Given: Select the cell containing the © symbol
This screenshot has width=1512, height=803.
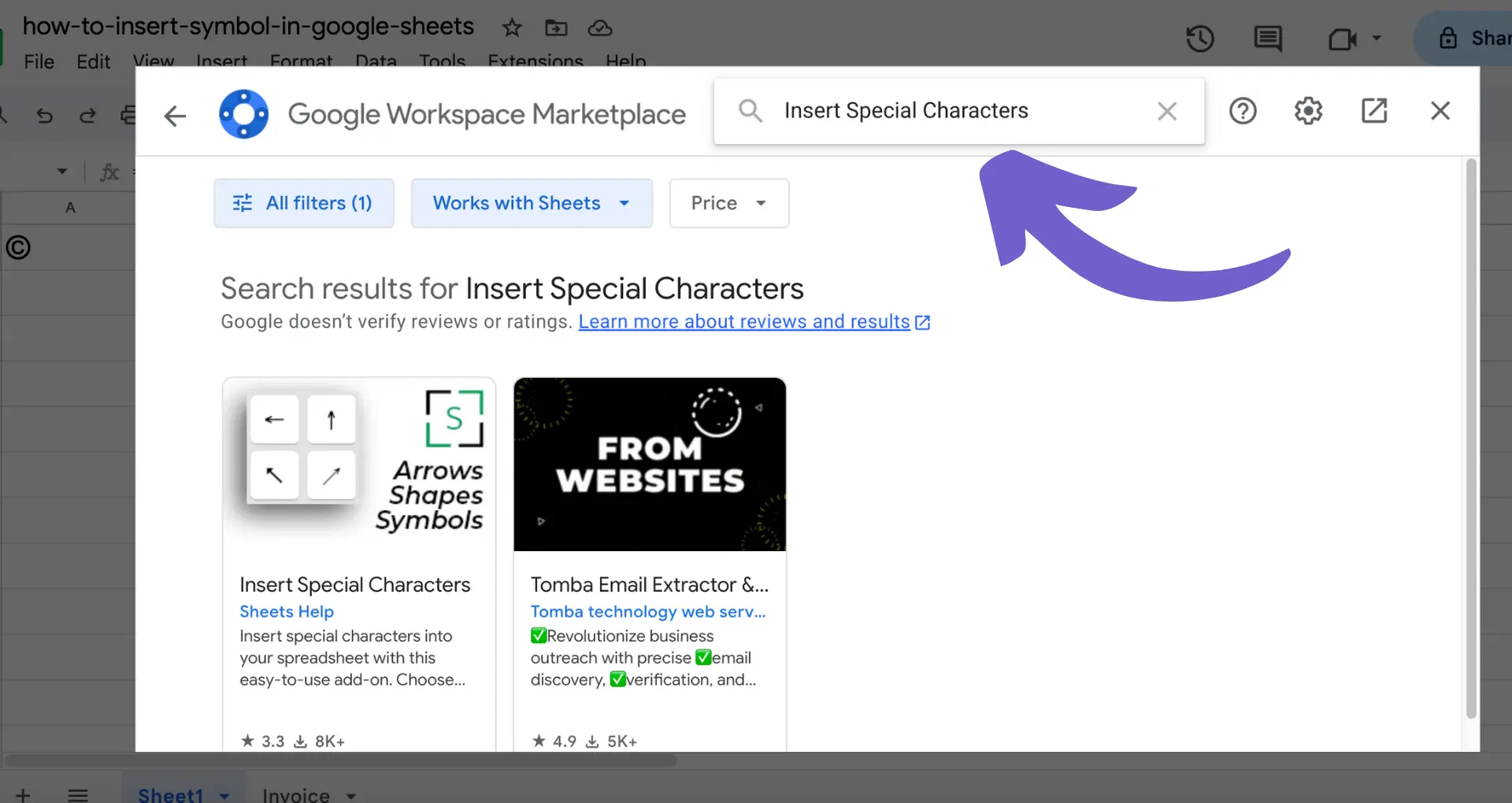Looking at the screenshot, I should (69, 248).
